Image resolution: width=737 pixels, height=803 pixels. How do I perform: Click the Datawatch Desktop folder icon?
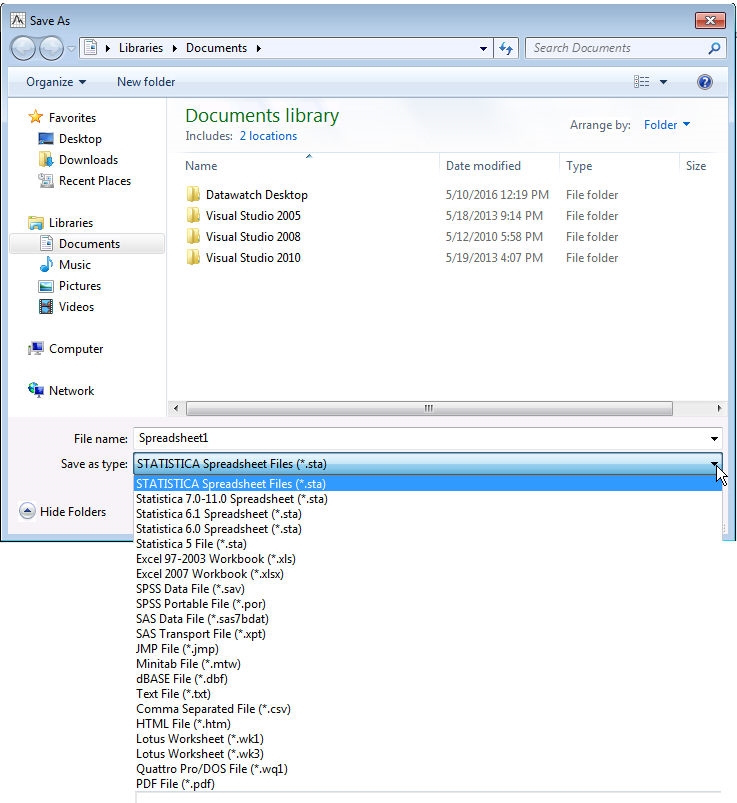(193, 195)
